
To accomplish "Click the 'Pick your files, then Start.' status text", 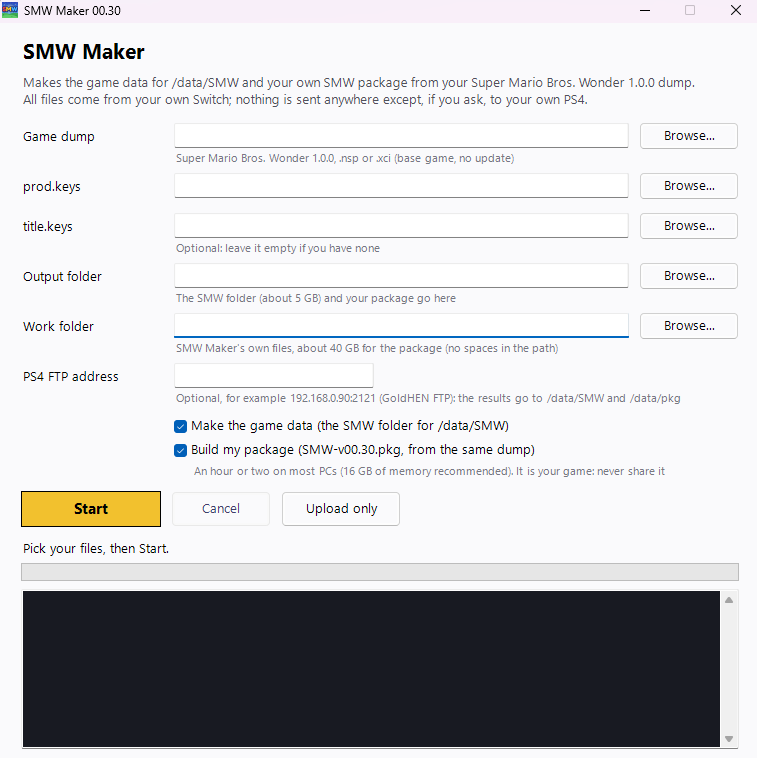I will coord(96,549).
